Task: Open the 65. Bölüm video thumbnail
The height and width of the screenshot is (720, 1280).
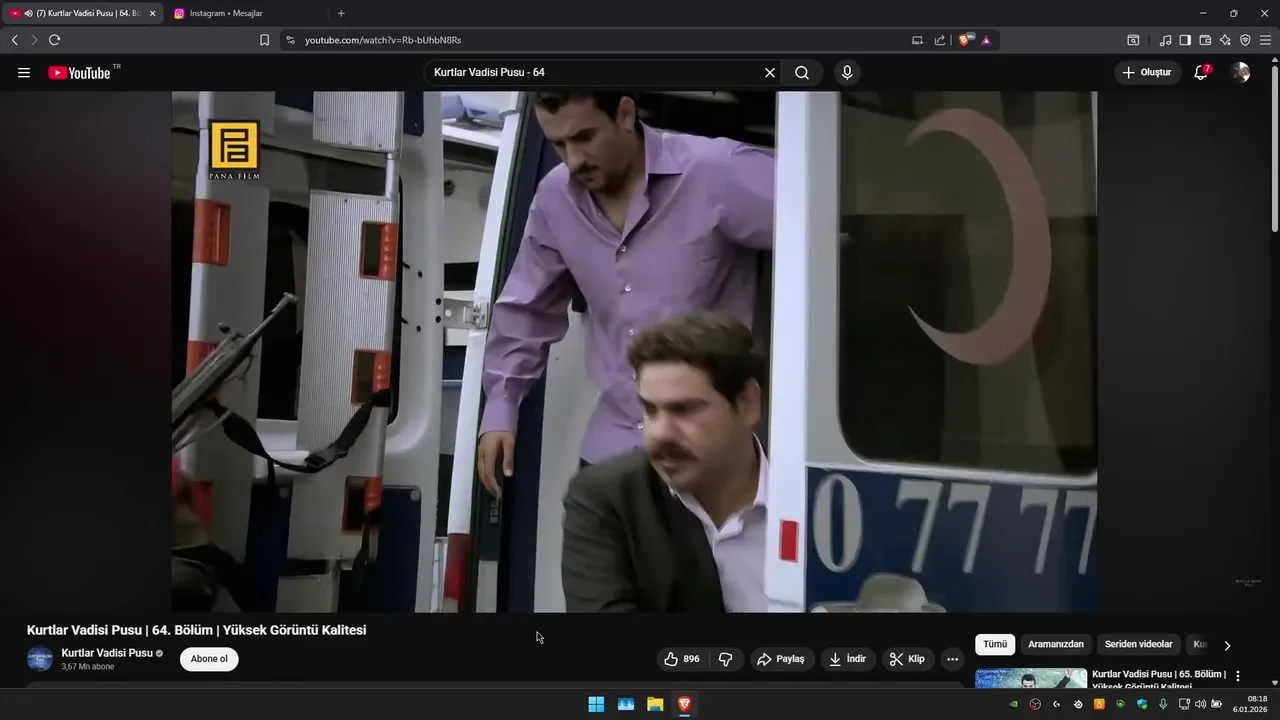Action: point(1031,679)
